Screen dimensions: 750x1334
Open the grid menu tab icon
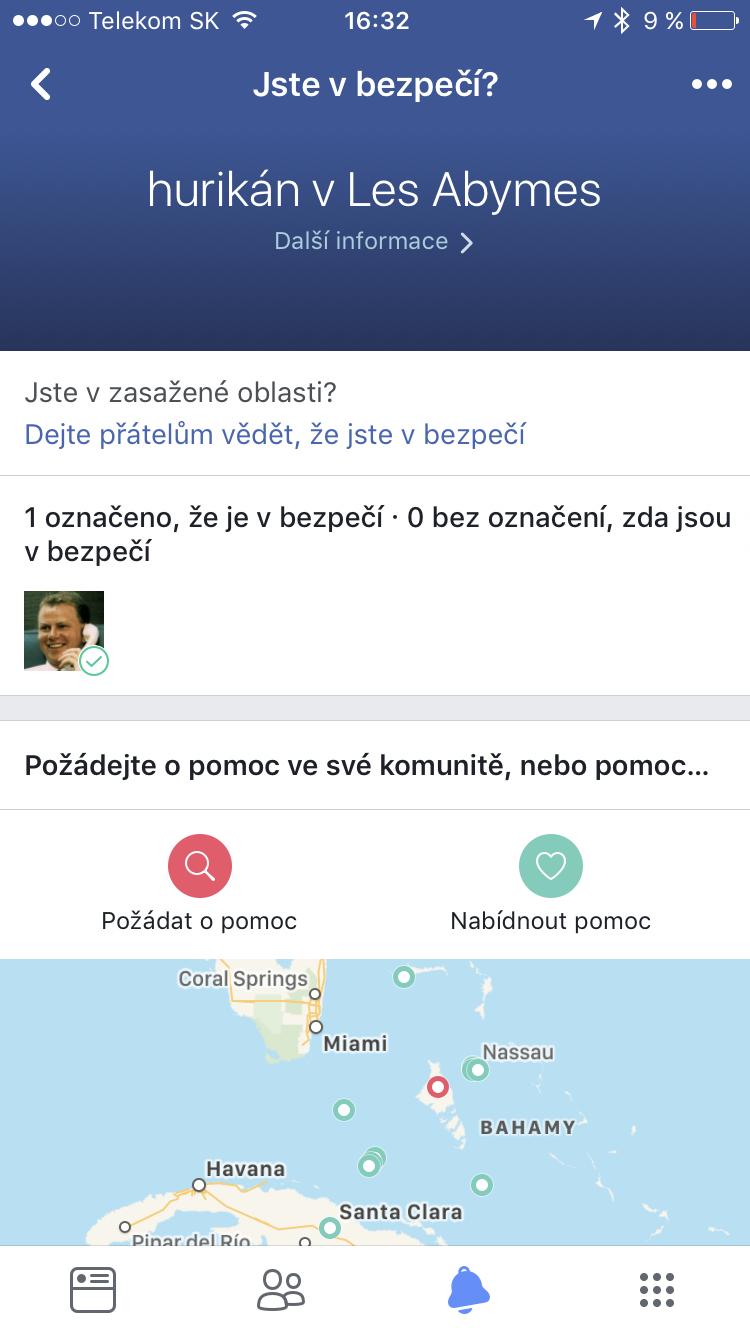pos(656,1290)
